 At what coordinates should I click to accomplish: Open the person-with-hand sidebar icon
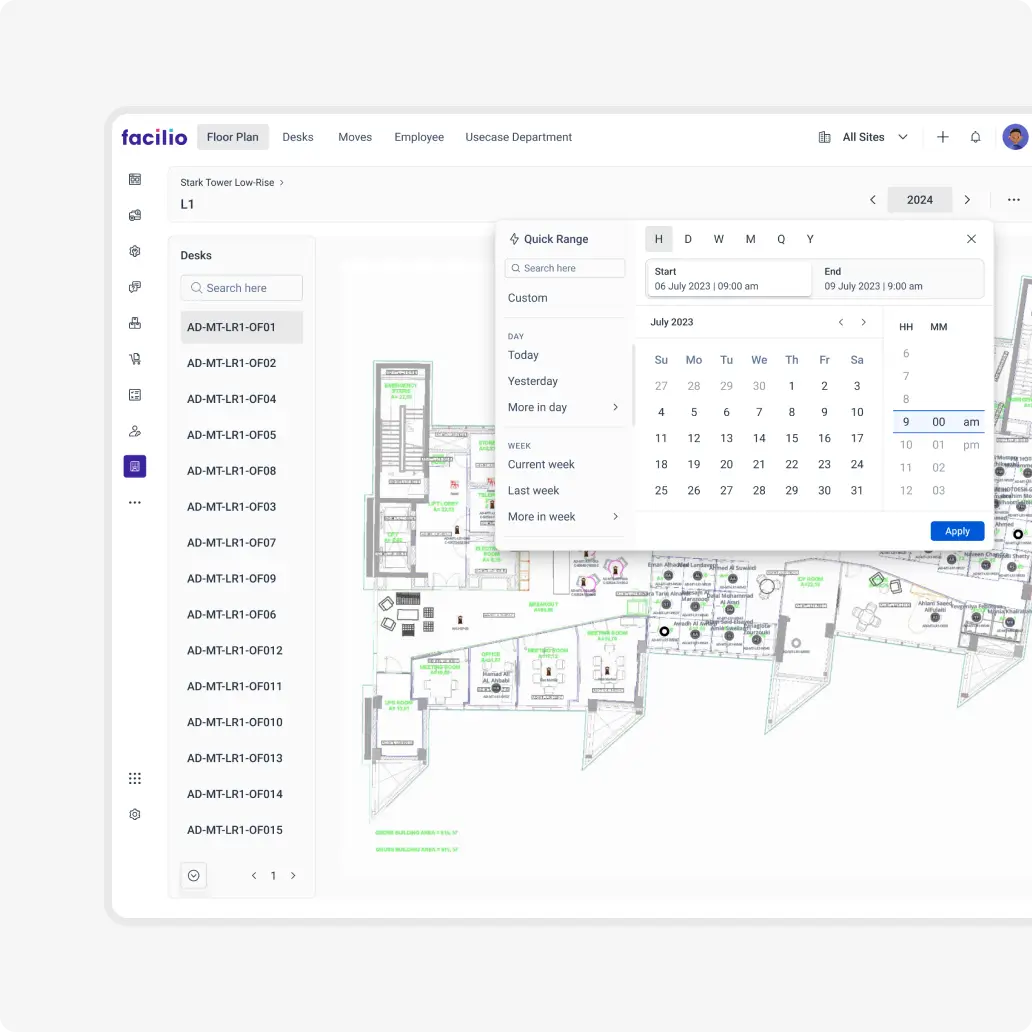coord(135,431)
